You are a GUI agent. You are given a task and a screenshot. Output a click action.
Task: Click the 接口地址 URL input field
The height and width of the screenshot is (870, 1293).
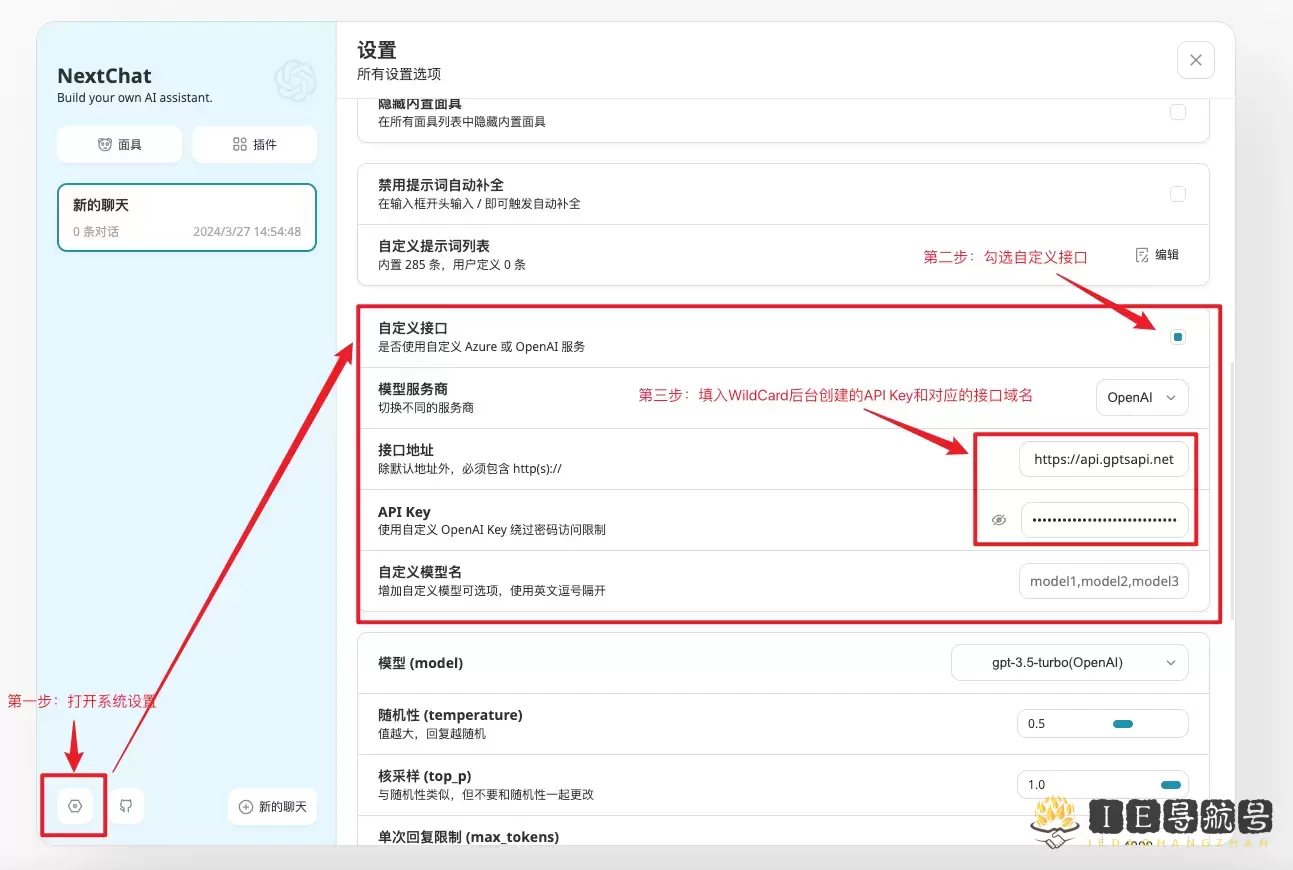click(1104, 459)
